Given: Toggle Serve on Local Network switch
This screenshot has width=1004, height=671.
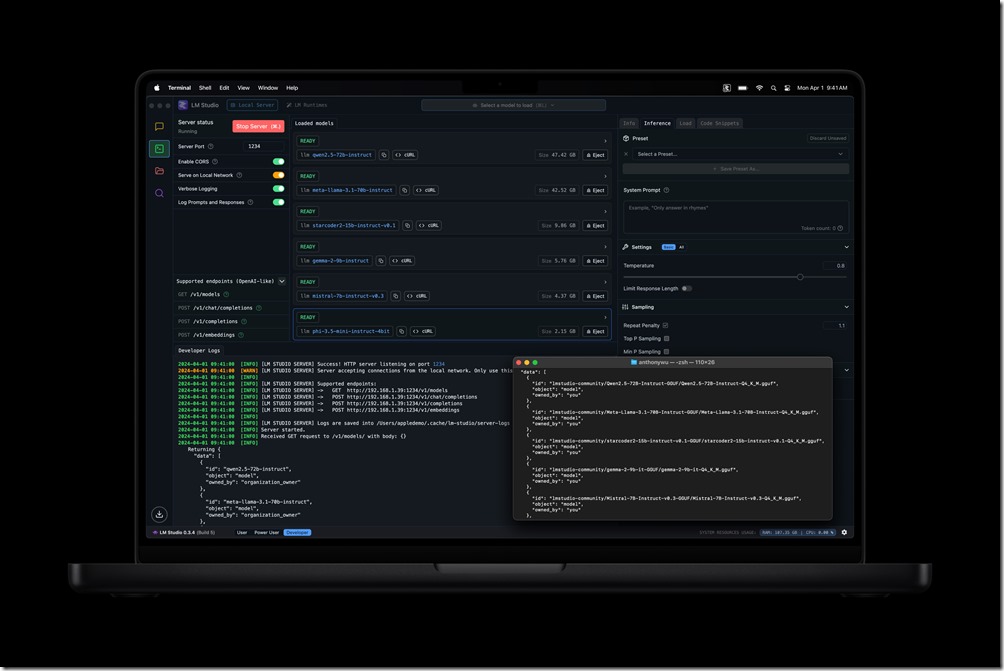Looking at the screenshot, I should coord(278,175).
